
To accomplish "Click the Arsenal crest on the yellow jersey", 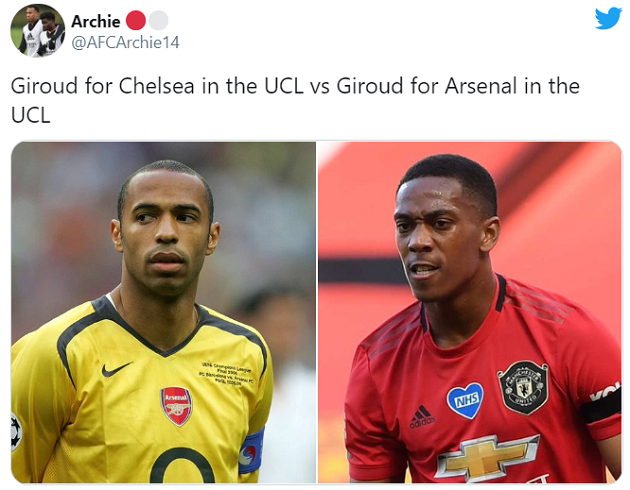I will tap(176, 405).
